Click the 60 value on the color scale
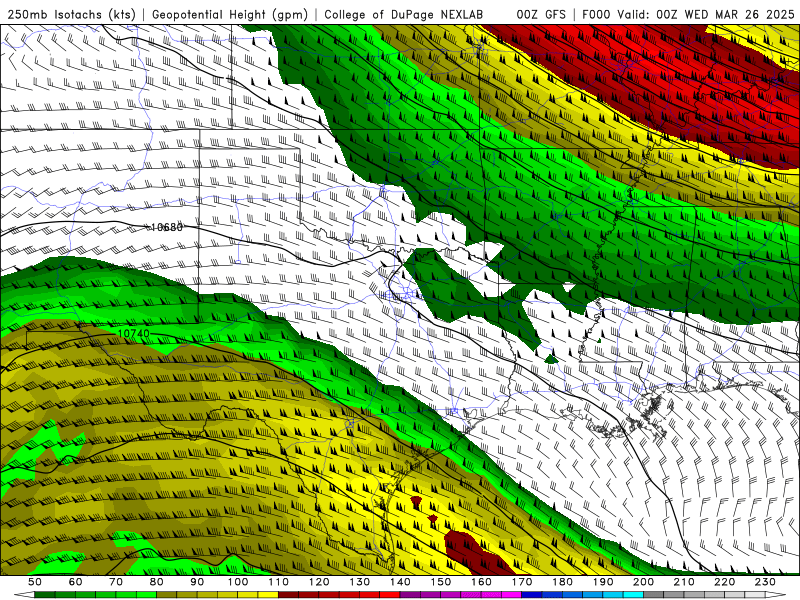The width and height of the screenshot is (800, 600). click(76, 582)
